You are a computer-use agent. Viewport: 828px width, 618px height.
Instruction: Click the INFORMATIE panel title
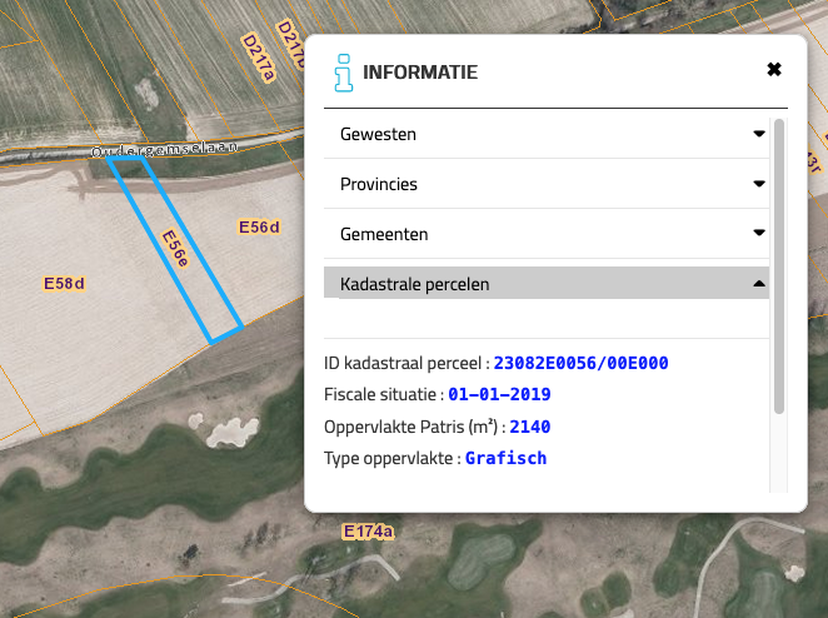click(x=420, y=72)
